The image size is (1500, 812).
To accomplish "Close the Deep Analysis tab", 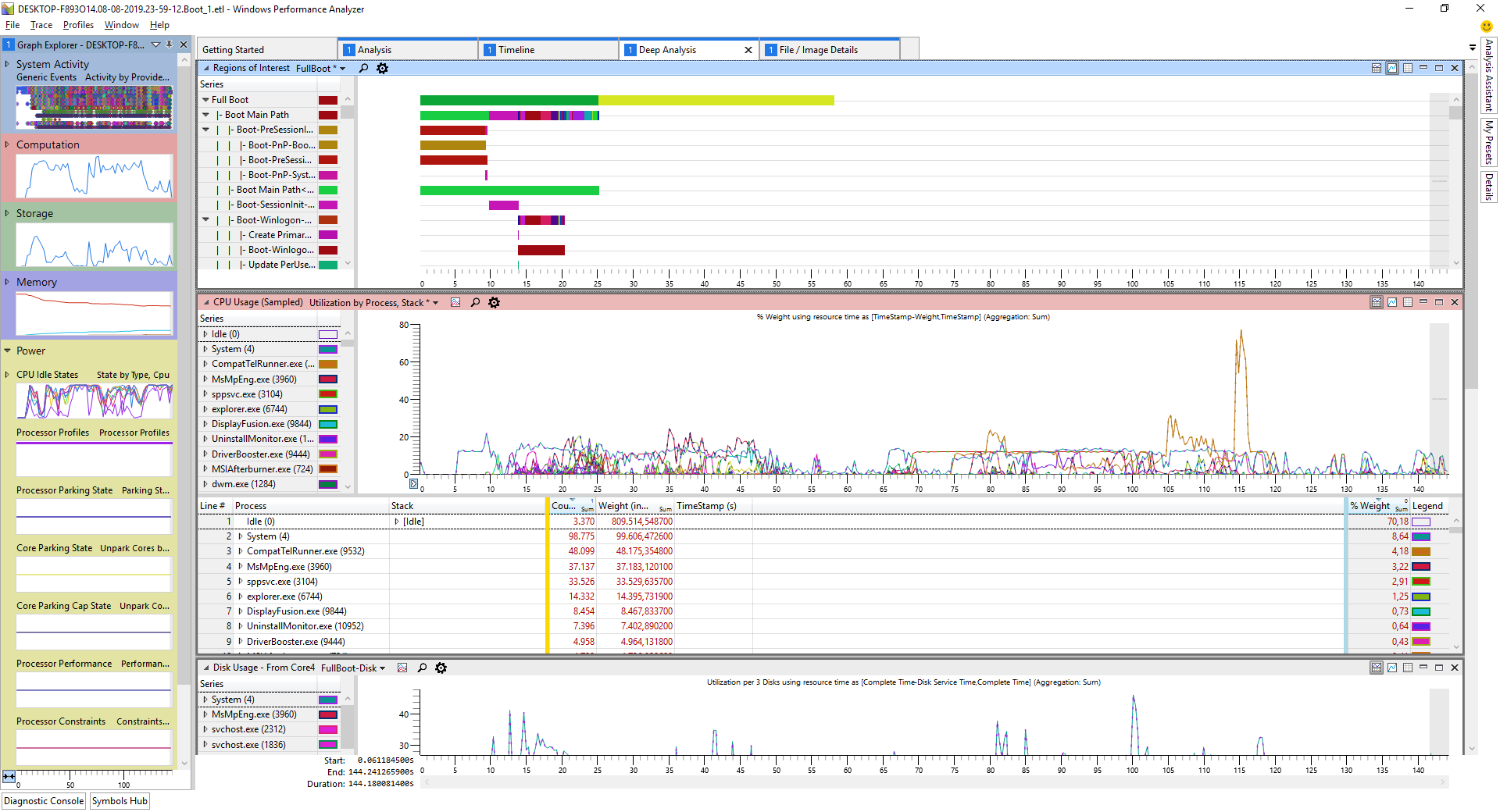I will click(748, 50).
